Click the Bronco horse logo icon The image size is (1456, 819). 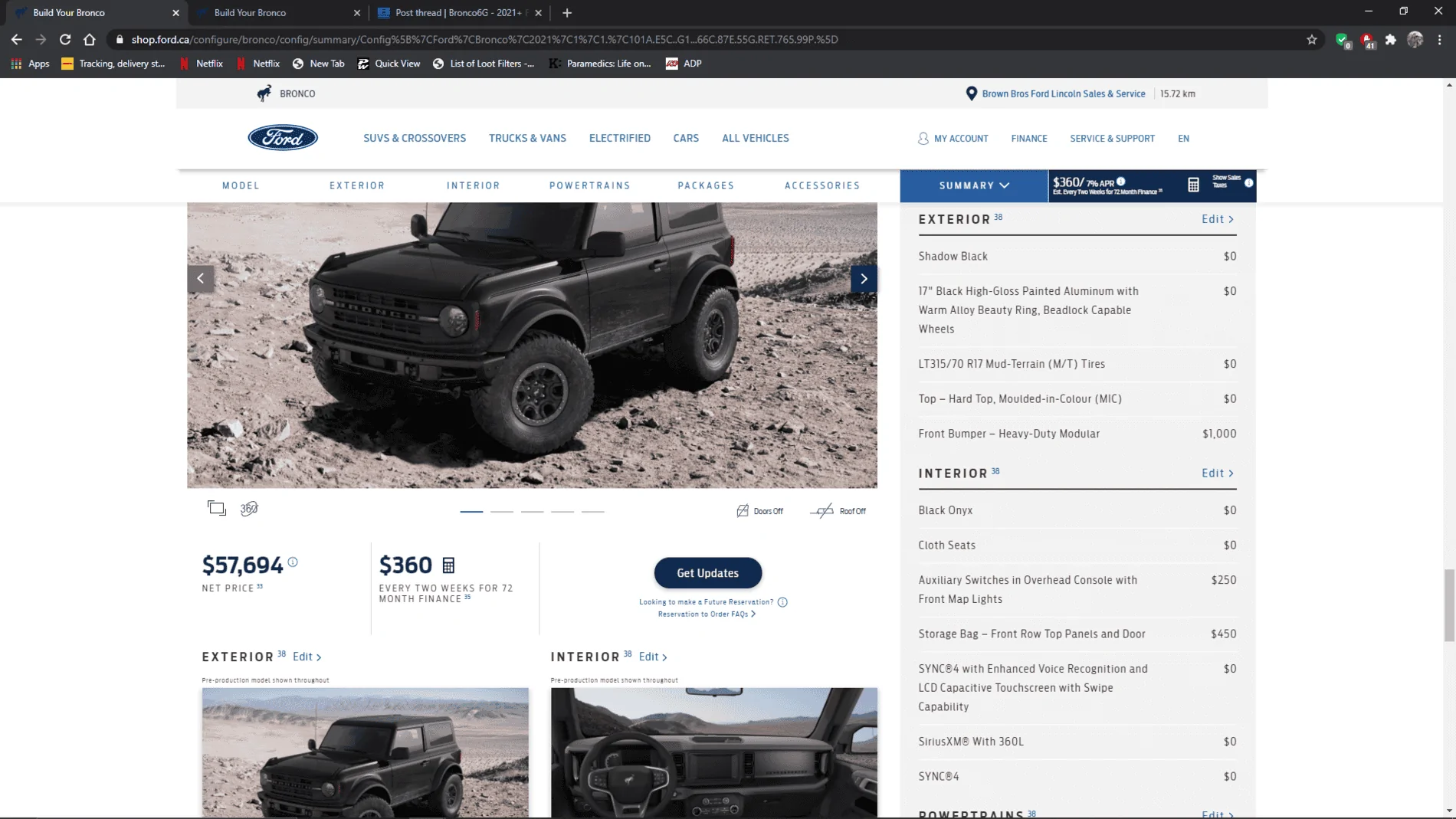tap(264, 93)
